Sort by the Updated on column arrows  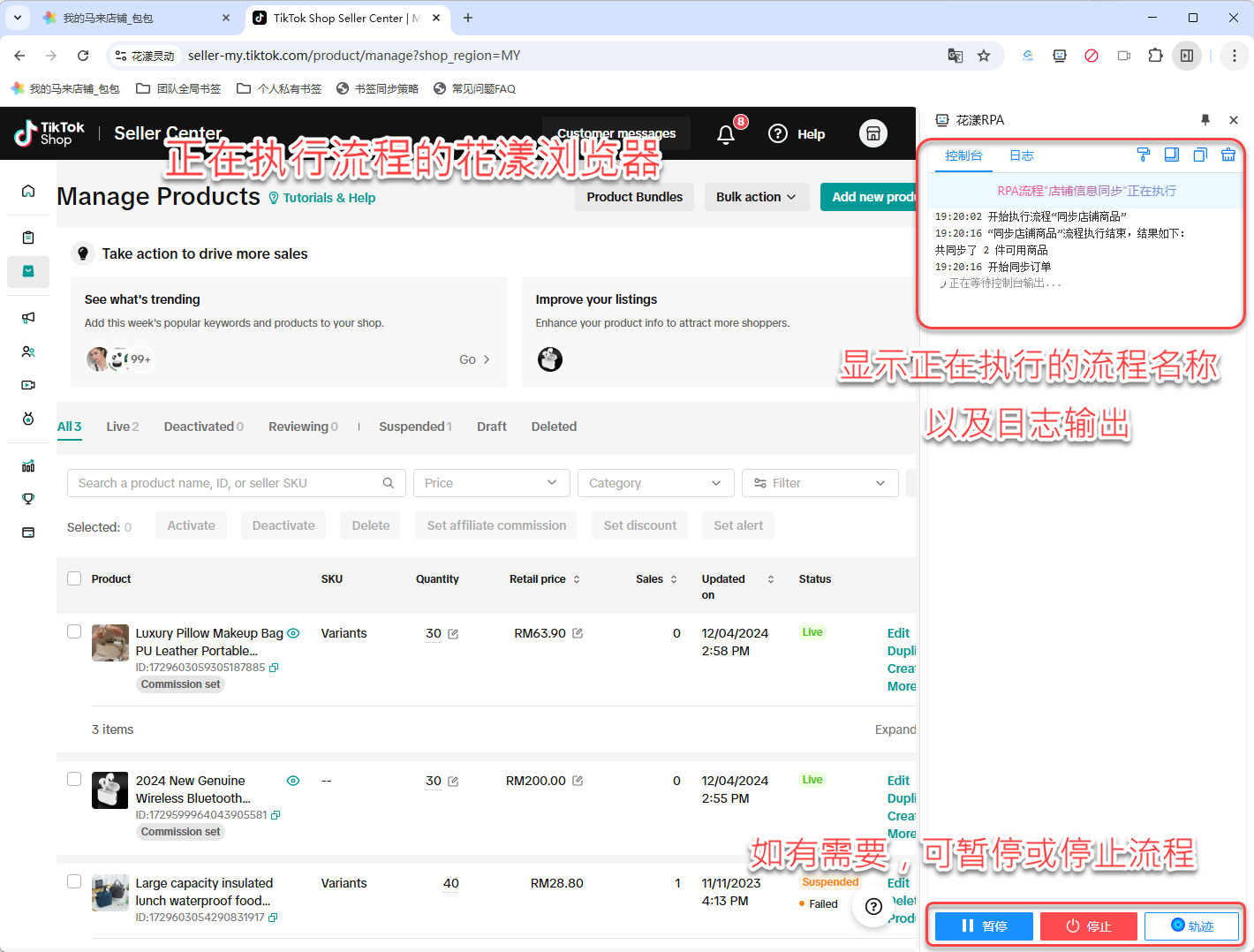771,579
